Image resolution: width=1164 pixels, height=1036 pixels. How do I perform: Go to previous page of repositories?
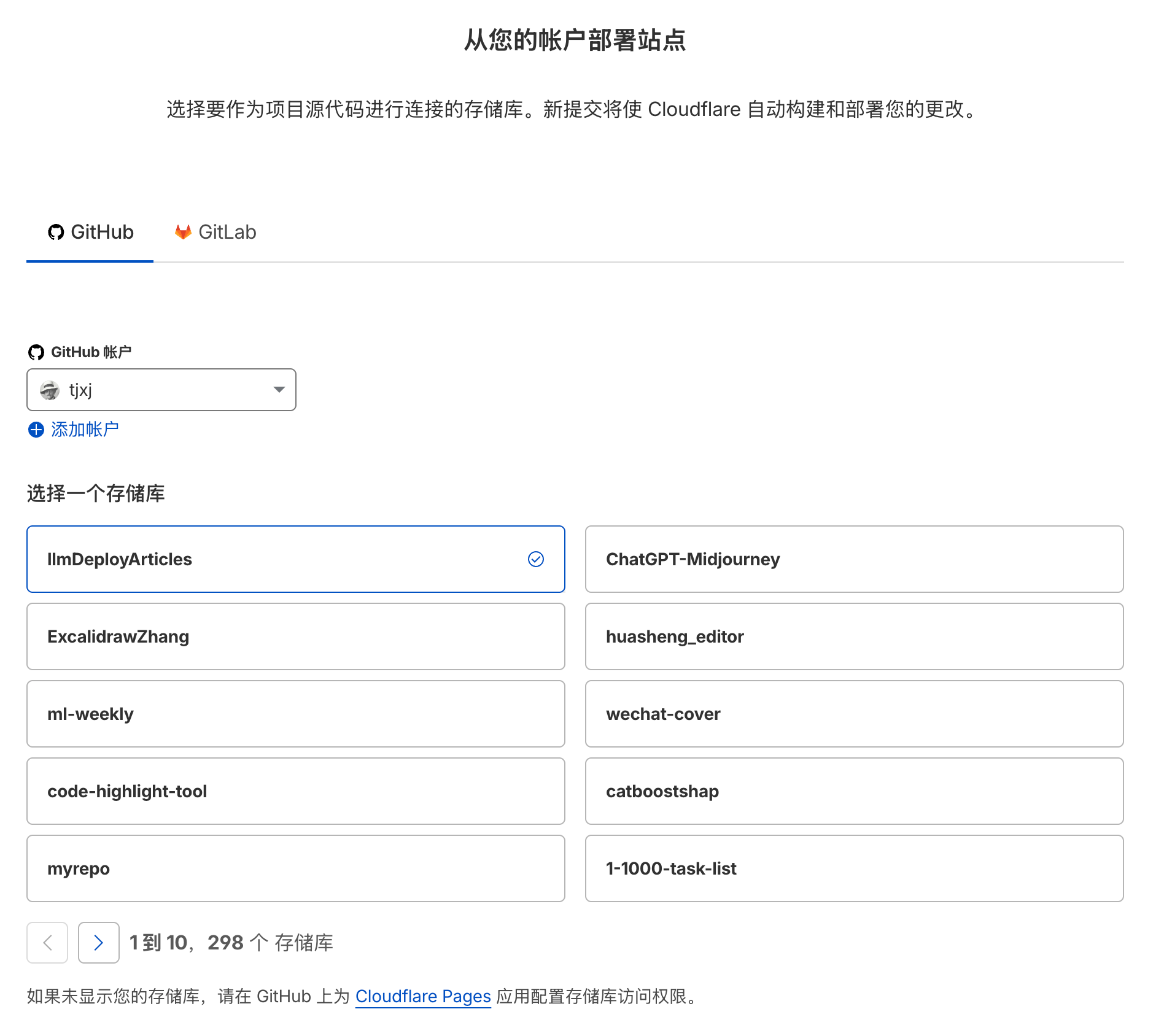[47, 943]
